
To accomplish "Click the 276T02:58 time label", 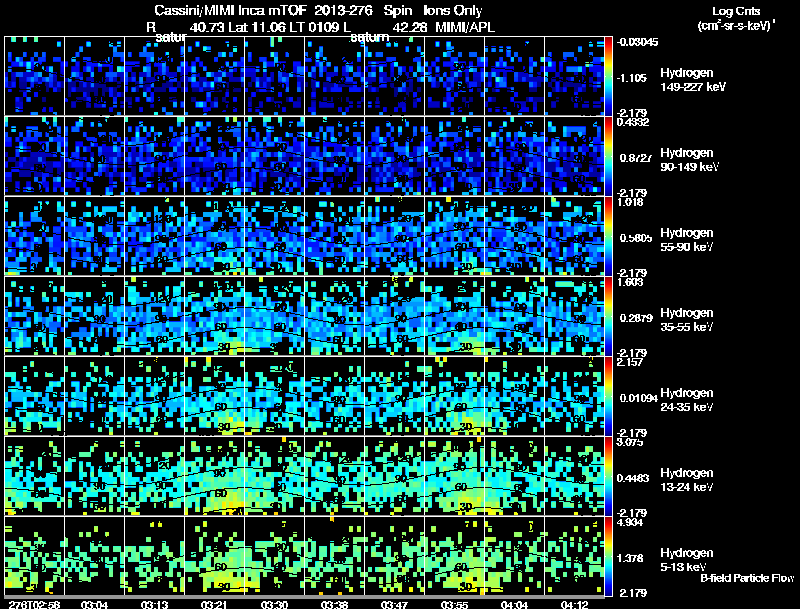I will pyautogui.click(x=34, y=604).
